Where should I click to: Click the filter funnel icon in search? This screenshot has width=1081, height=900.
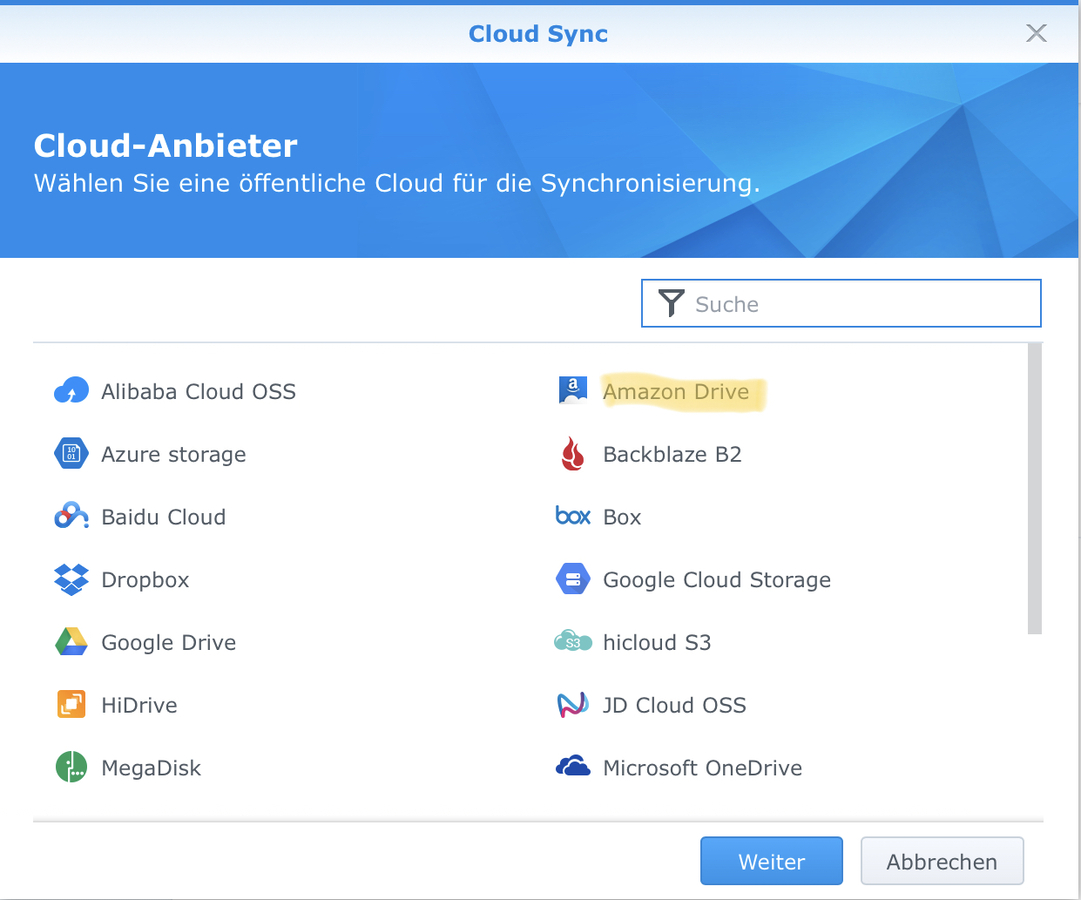671,304
